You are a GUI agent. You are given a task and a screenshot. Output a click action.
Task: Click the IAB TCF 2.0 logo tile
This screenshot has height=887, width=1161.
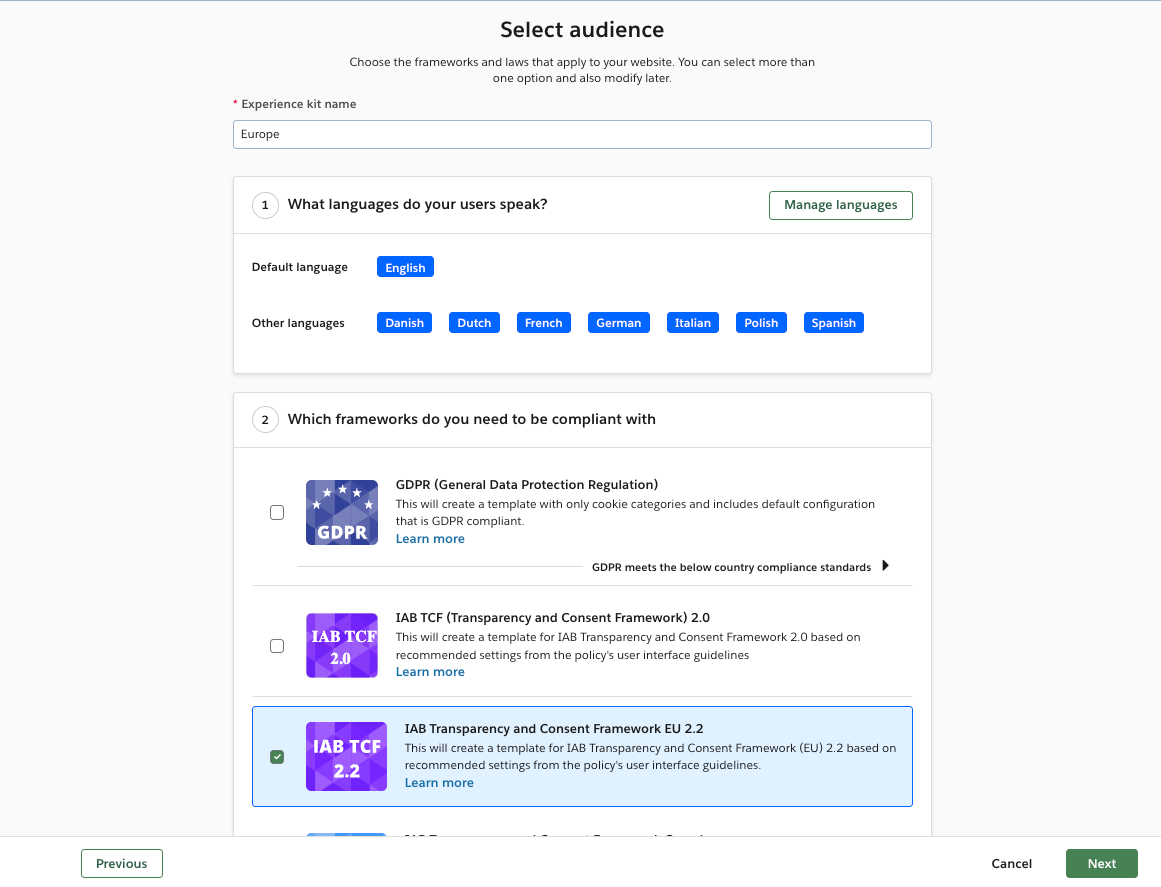(342, 645)
